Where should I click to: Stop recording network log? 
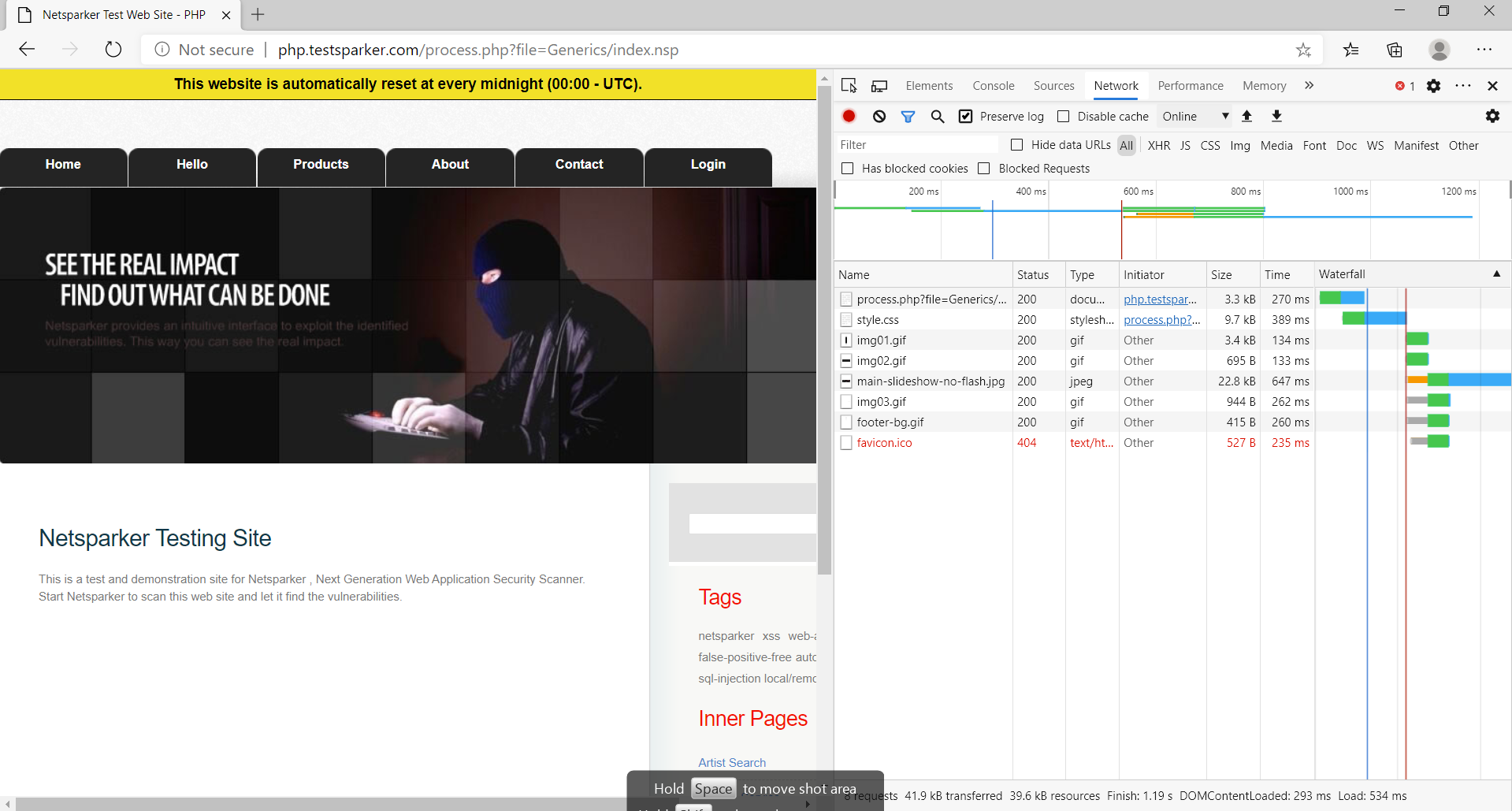[849, 116]
